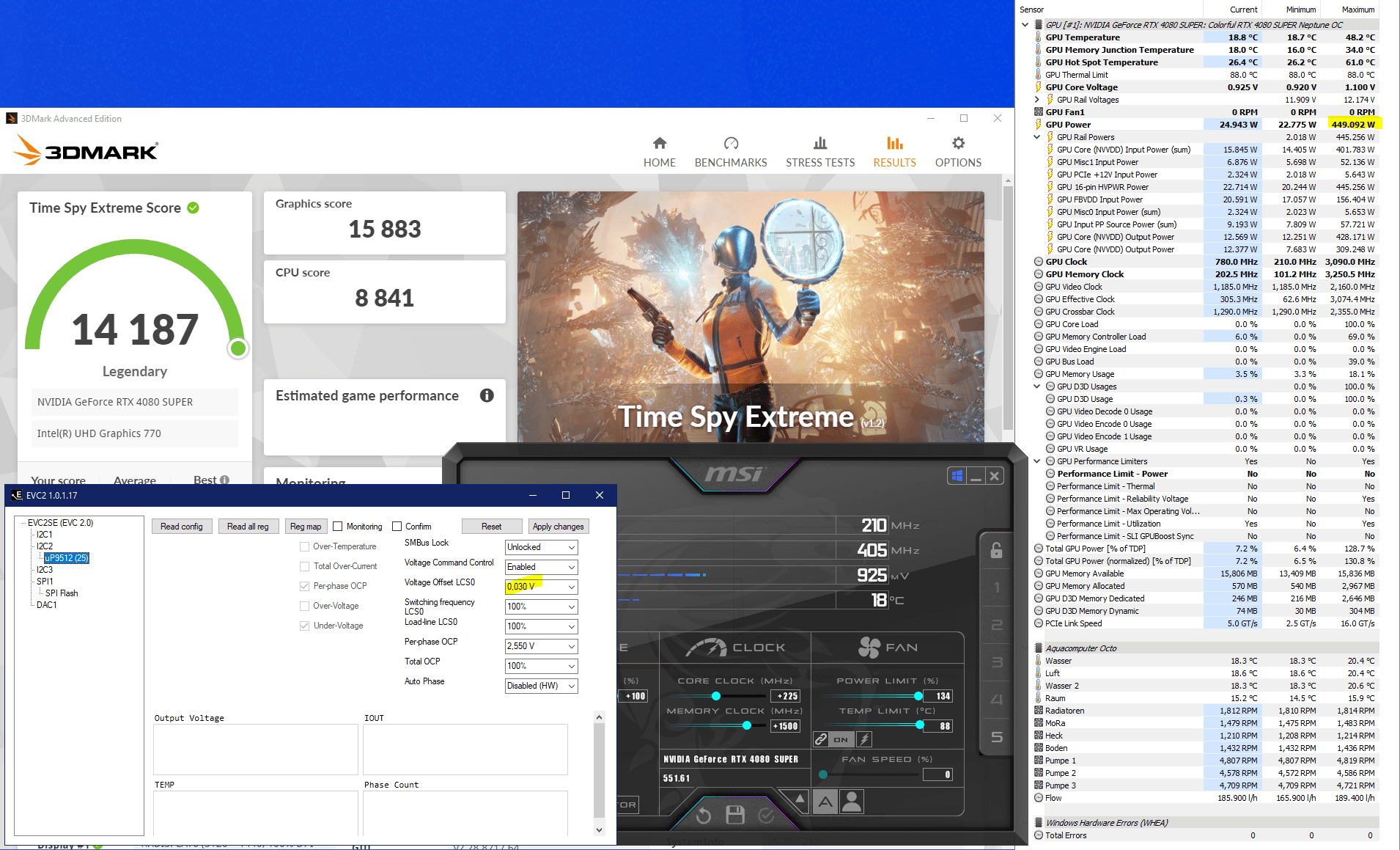Click the Read config button
1400x850 pixels.
click(182, 527)
